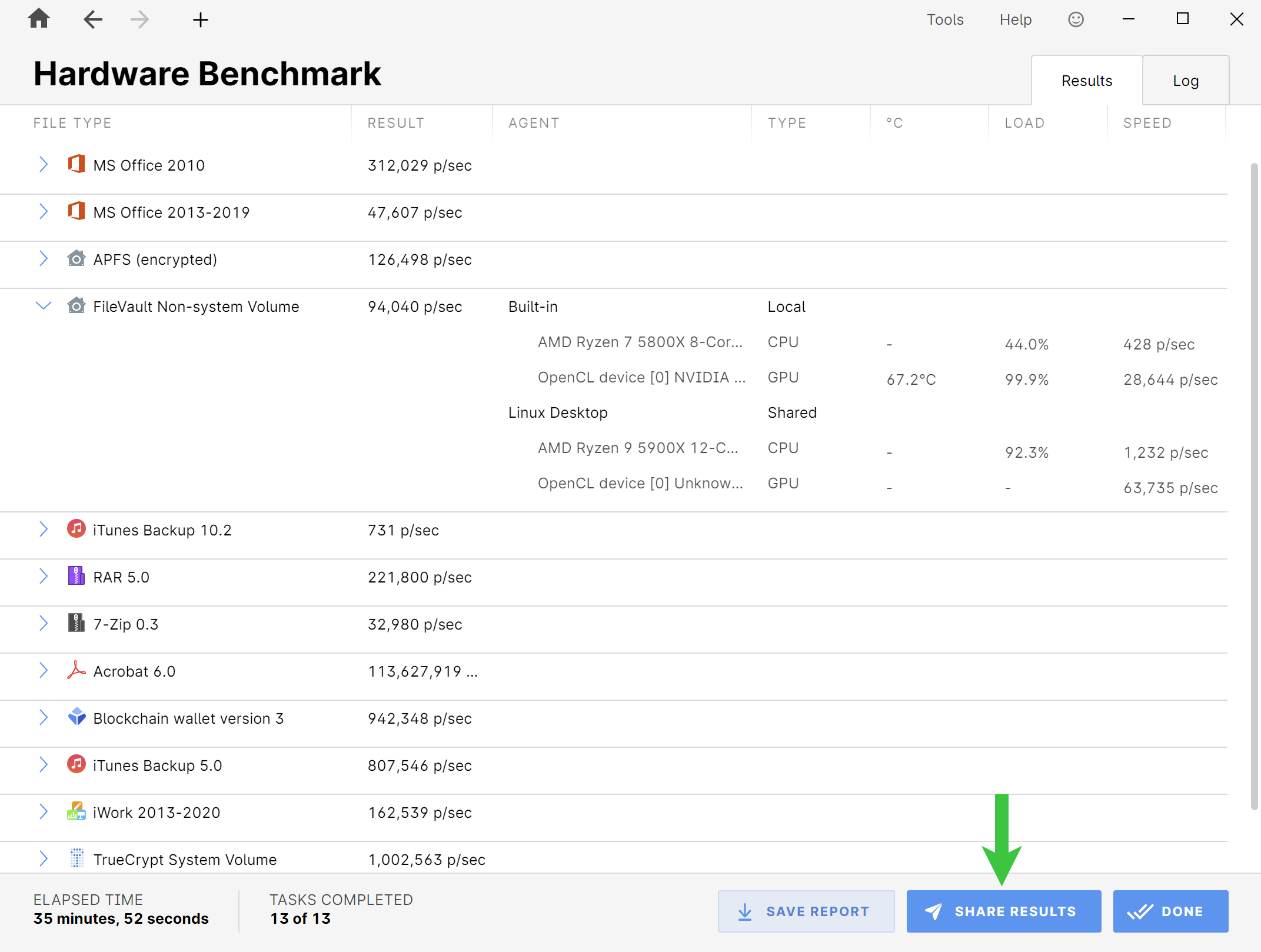Expand the MS Office 2013-2019 row
This screenshot has height=952, width=1261.
click(x=43, y=211)
